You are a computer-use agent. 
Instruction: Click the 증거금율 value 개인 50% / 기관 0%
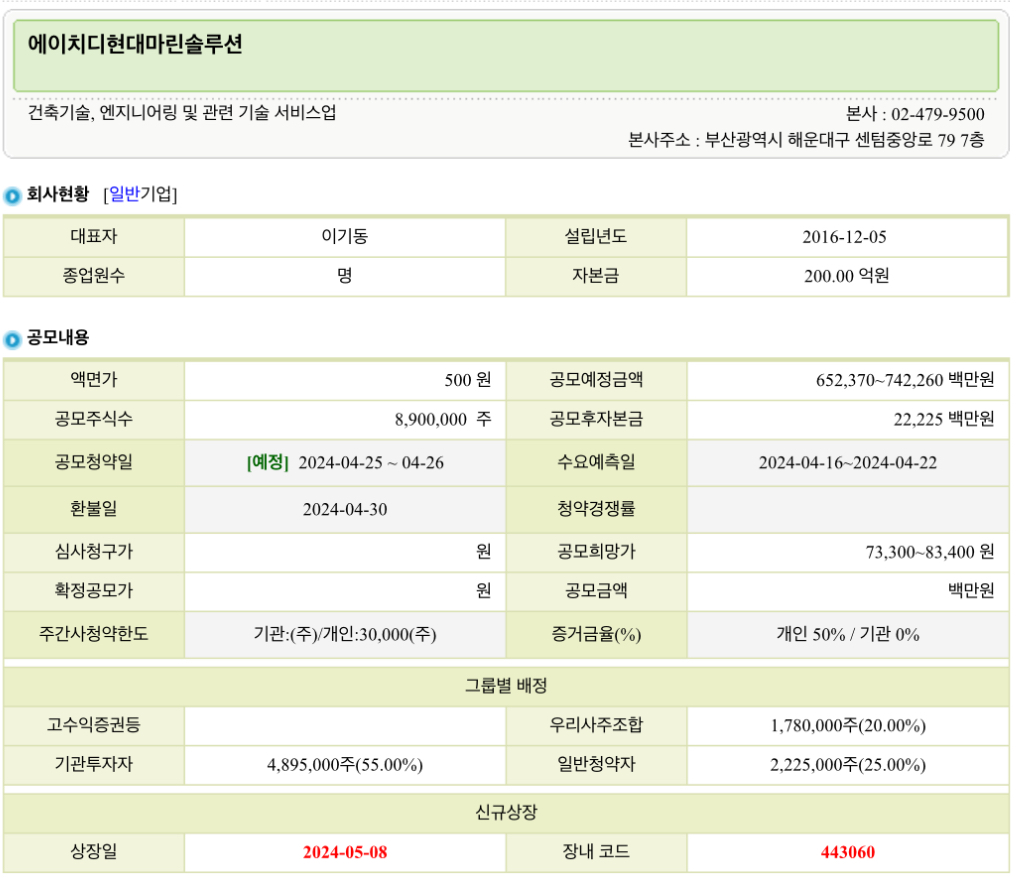tap(848, 635)
